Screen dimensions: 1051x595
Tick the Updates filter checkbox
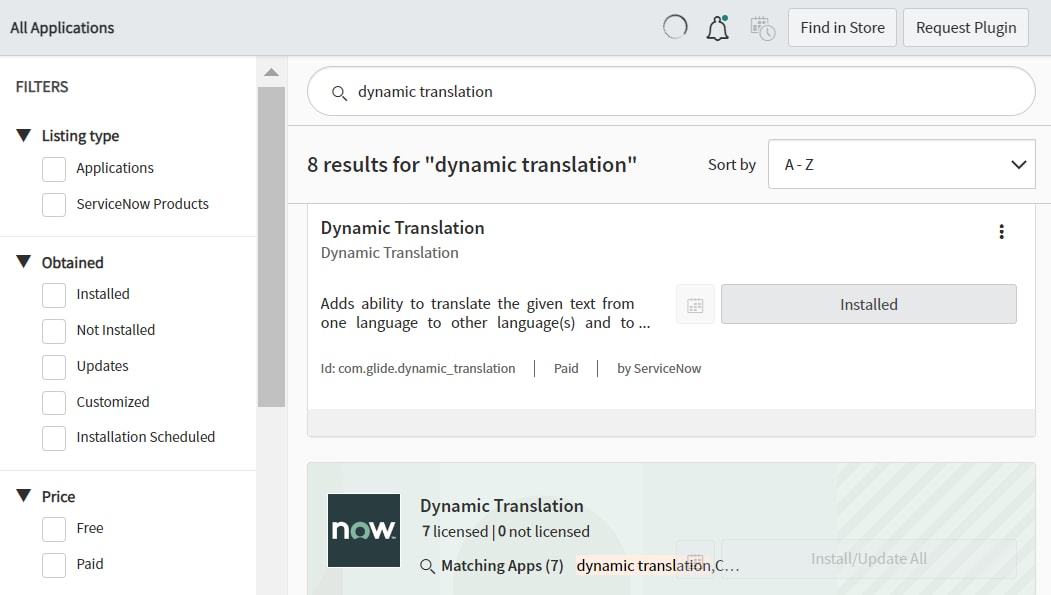[54, 367]
